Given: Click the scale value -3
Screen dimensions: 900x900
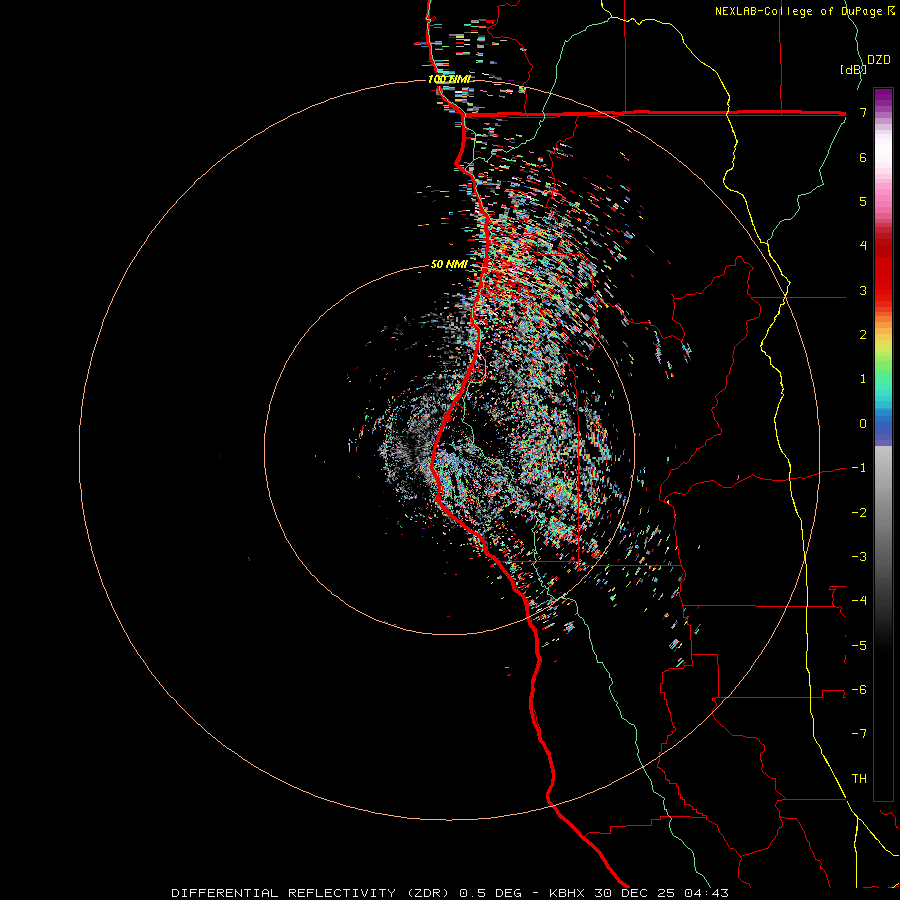Looking at the screenshot, I should [x=859, y=557].
